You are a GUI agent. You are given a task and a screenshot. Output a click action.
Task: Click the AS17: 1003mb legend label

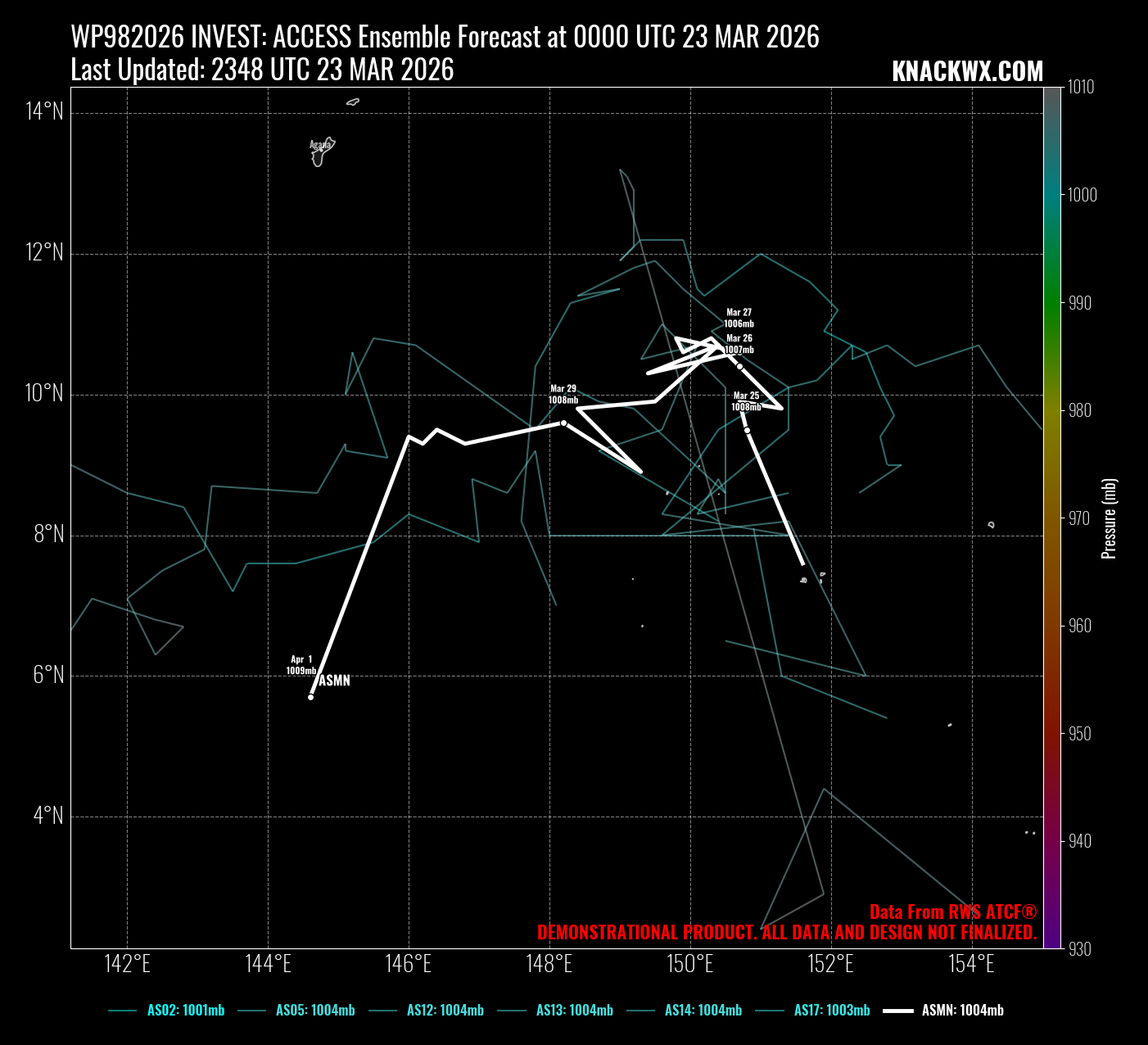click(x=831, y=1011)
